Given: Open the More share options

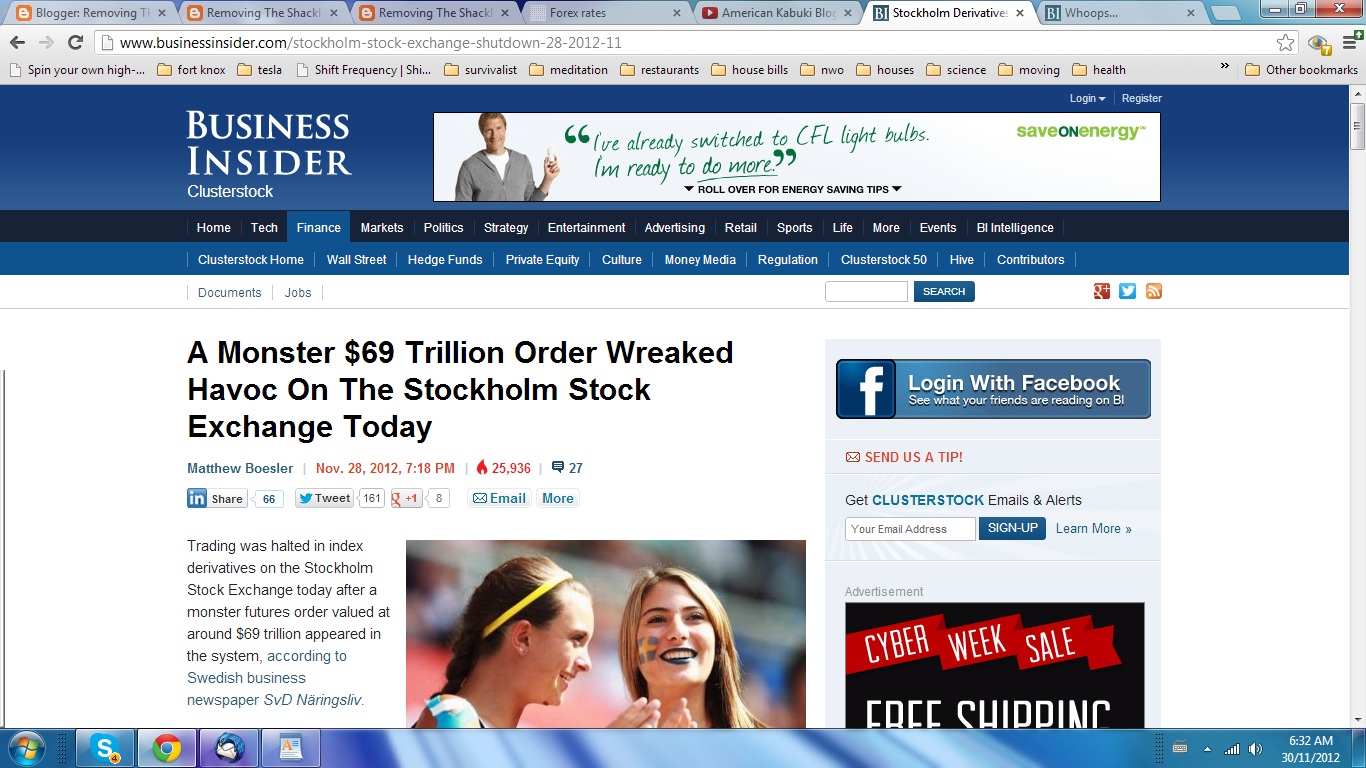Looking at the screenshot, I should pos(558,498).
